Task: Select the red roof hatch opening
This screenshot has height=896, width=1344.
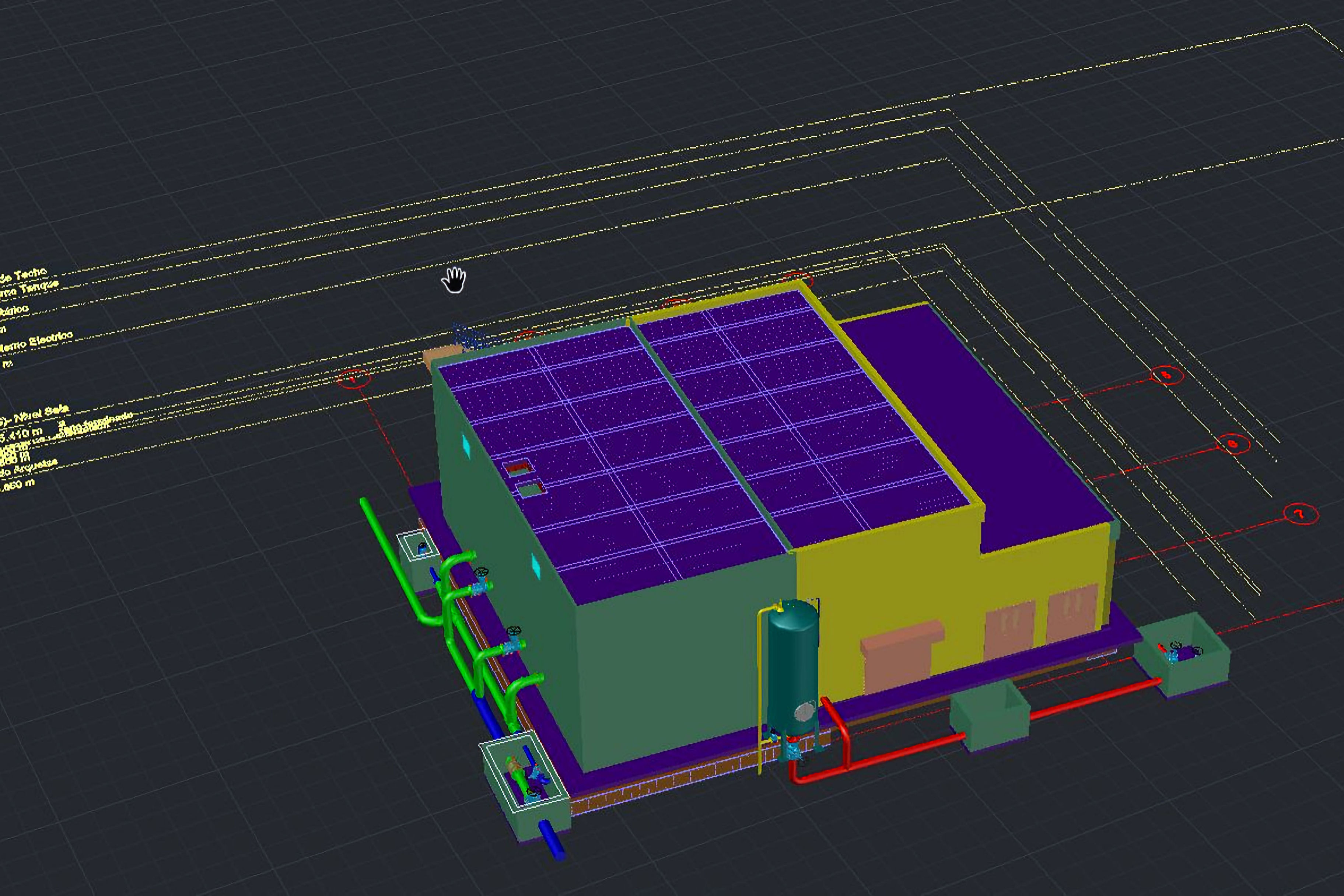Action: pos(519,469)
